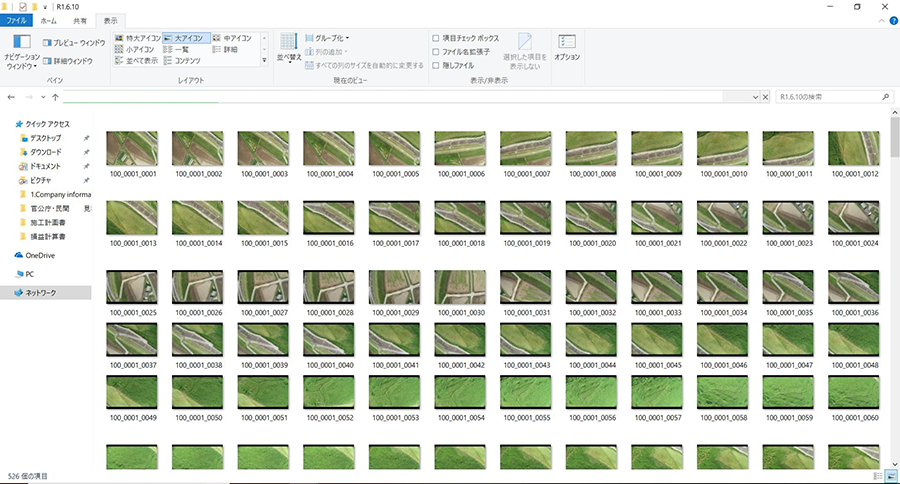
Task: Select Small icons (小アイコン) layout
Action: [x=135, y=49]
